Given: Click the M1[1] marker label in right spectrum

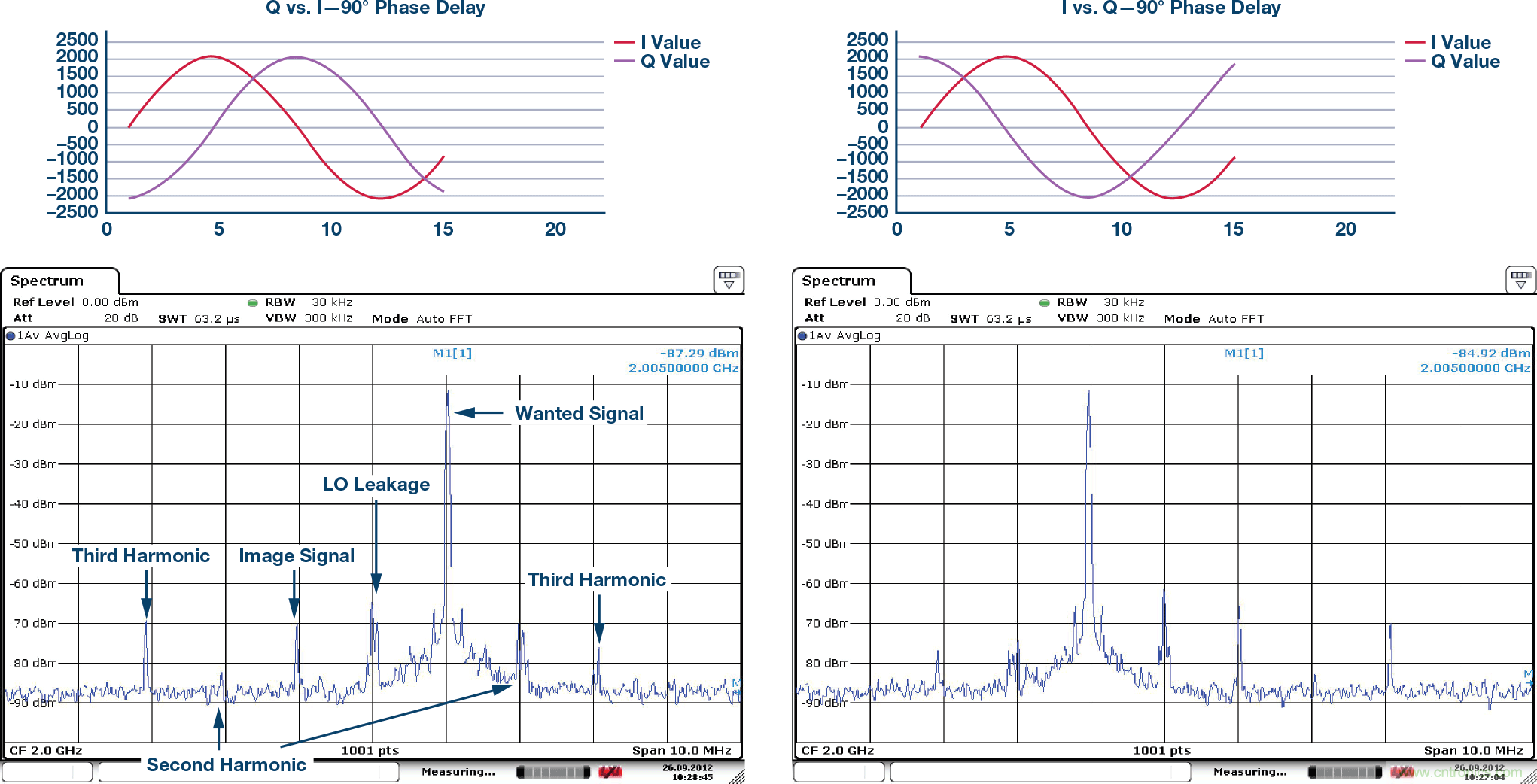Looking at the screenshot, I should click(x=1243, y=353).
